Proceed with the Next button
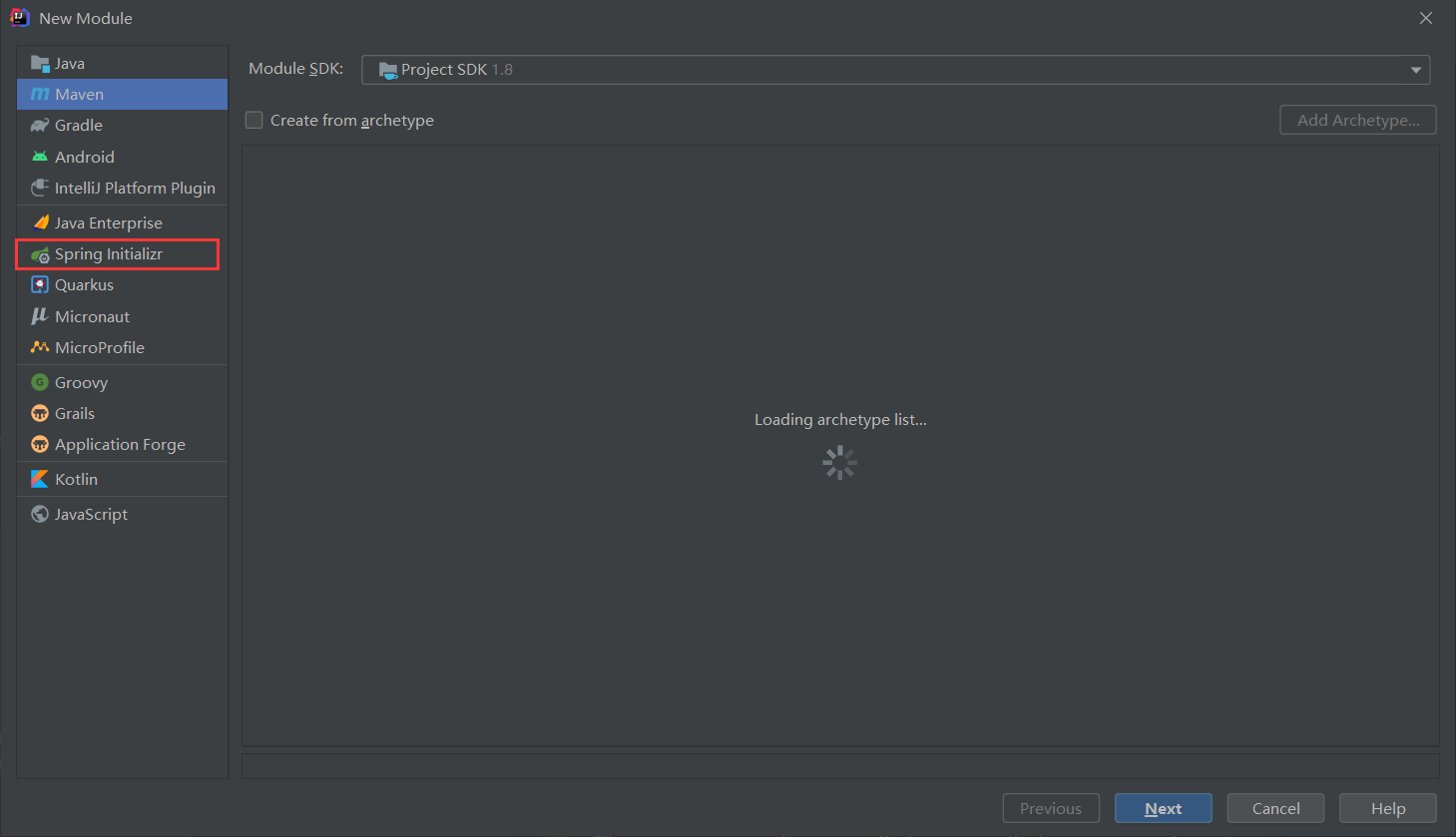The width and height of the screenshot is (1456, 837). [x=1164, y=808]
